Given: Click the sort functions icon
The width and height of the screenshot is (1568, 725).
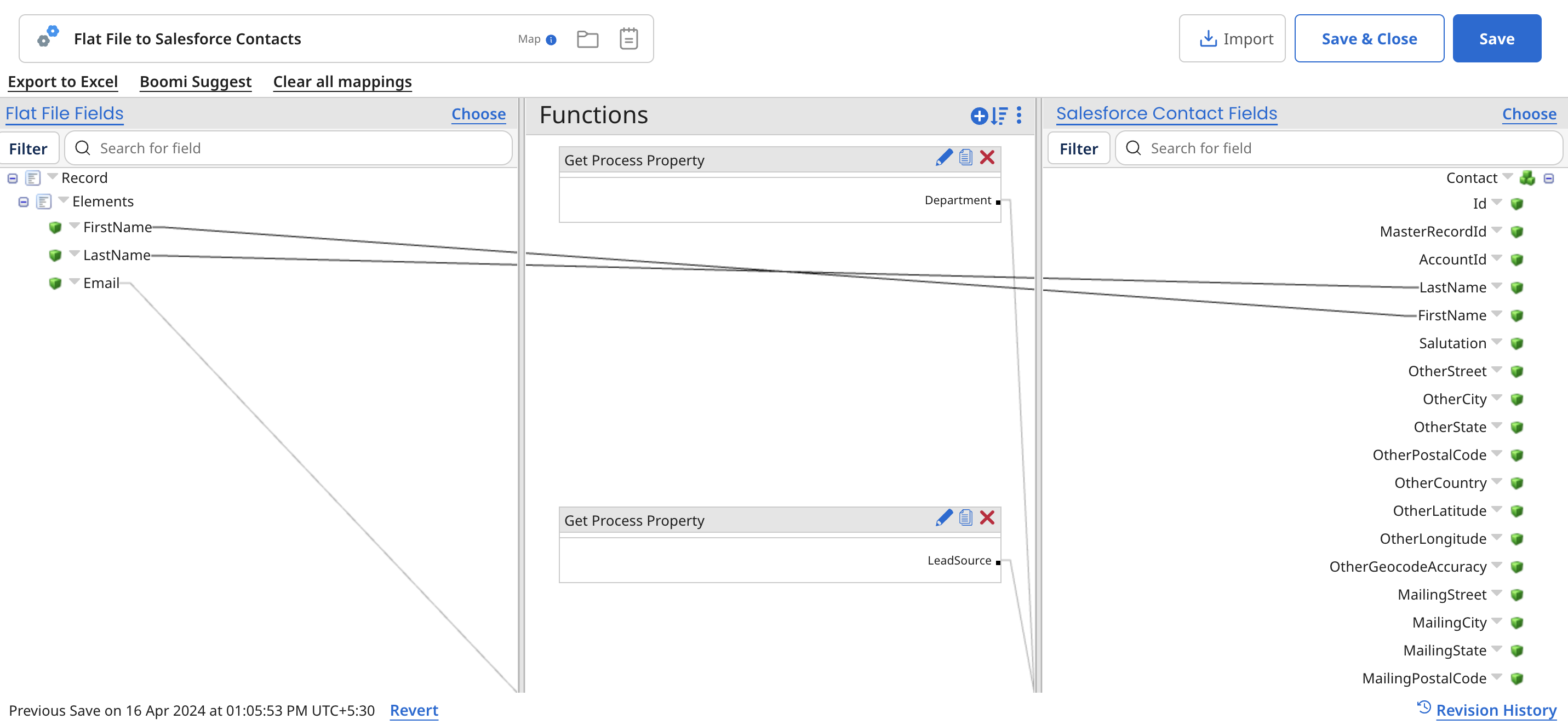Looking at the screenshot, I should click(x=998, y=116).
